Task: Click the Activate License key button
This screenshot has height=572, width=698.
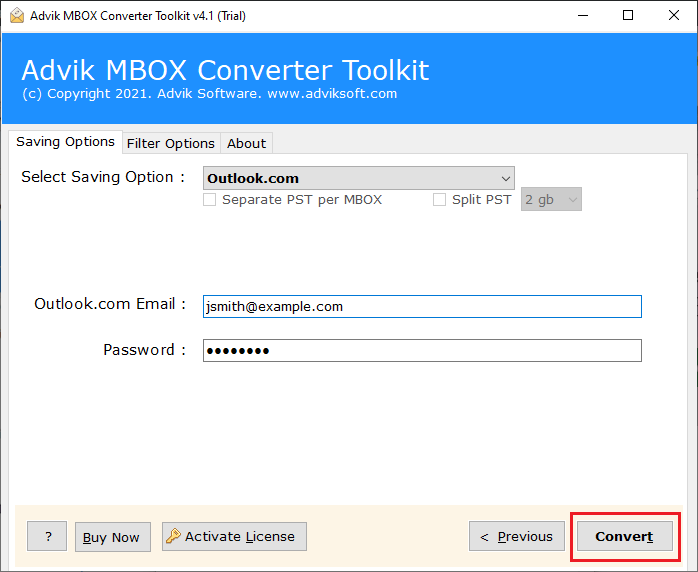Action: 234,536
